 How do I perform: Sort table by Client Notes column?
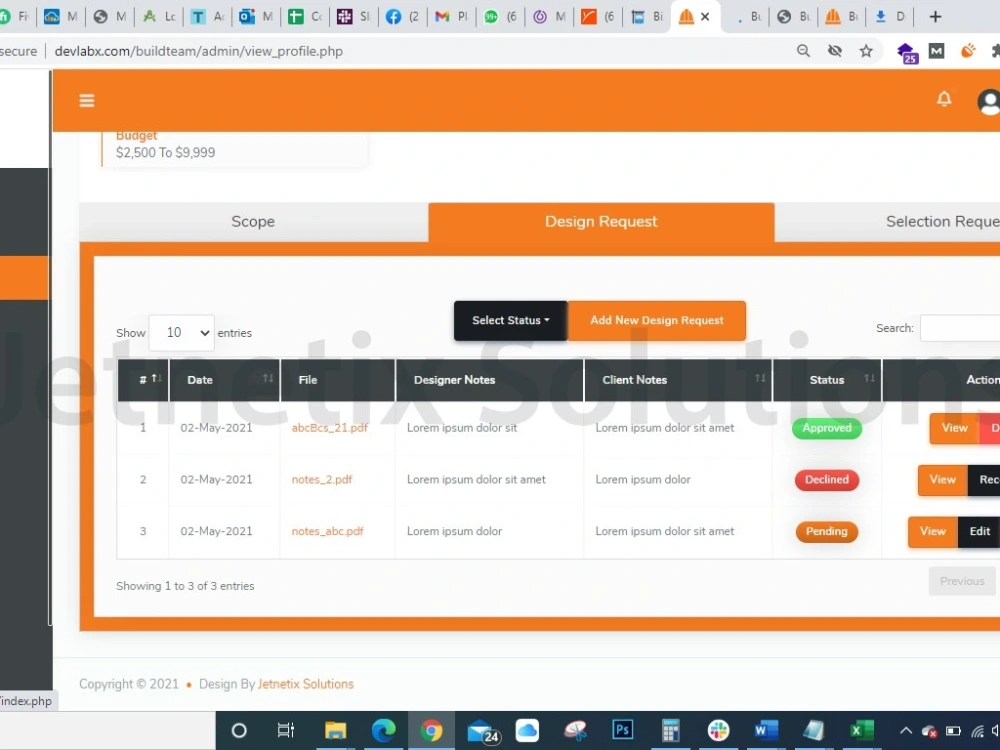pyautogui.click(x=678, y=380)
